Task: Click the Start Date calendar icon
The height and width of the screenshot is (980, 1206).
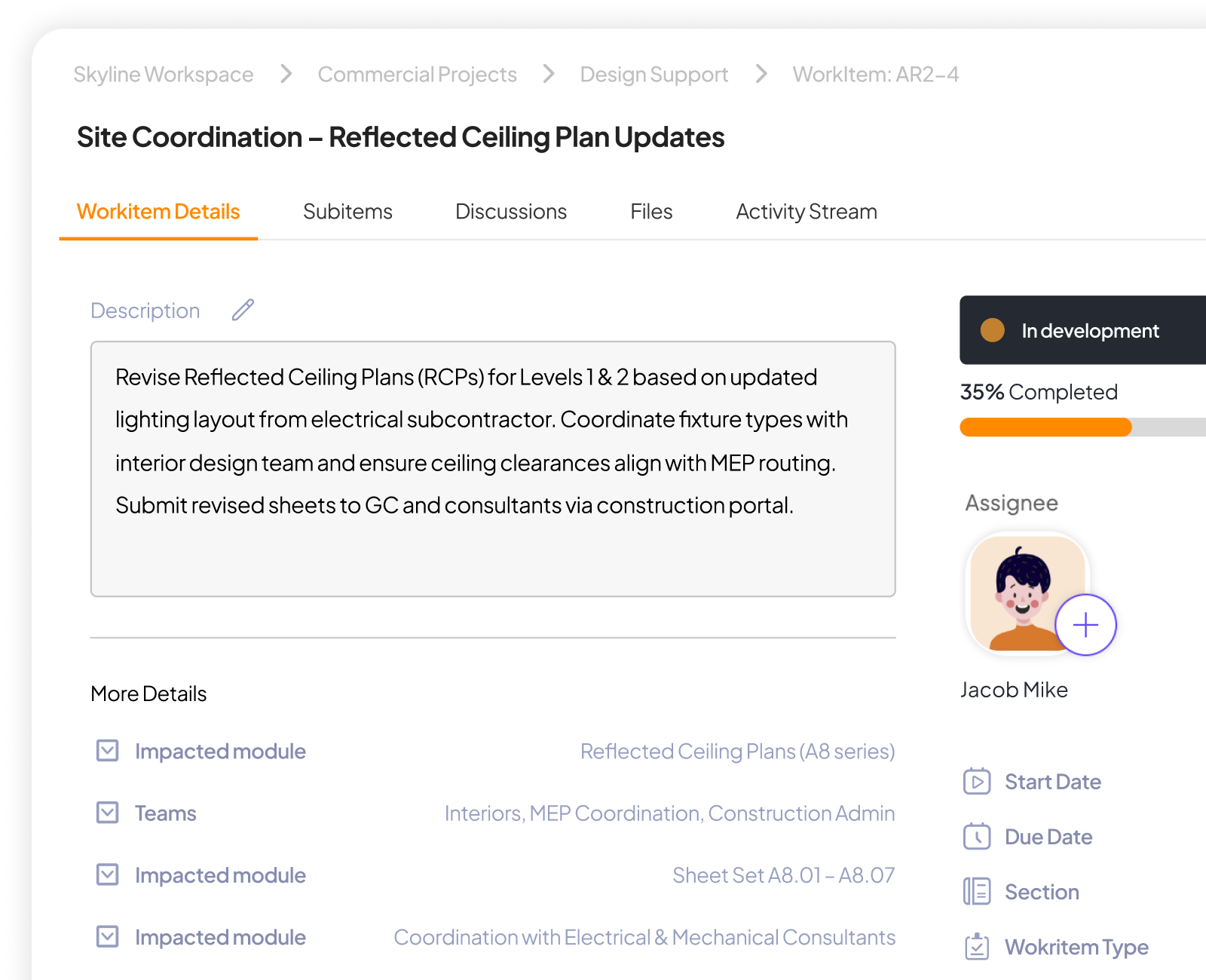Action: (x=977, y=782)
